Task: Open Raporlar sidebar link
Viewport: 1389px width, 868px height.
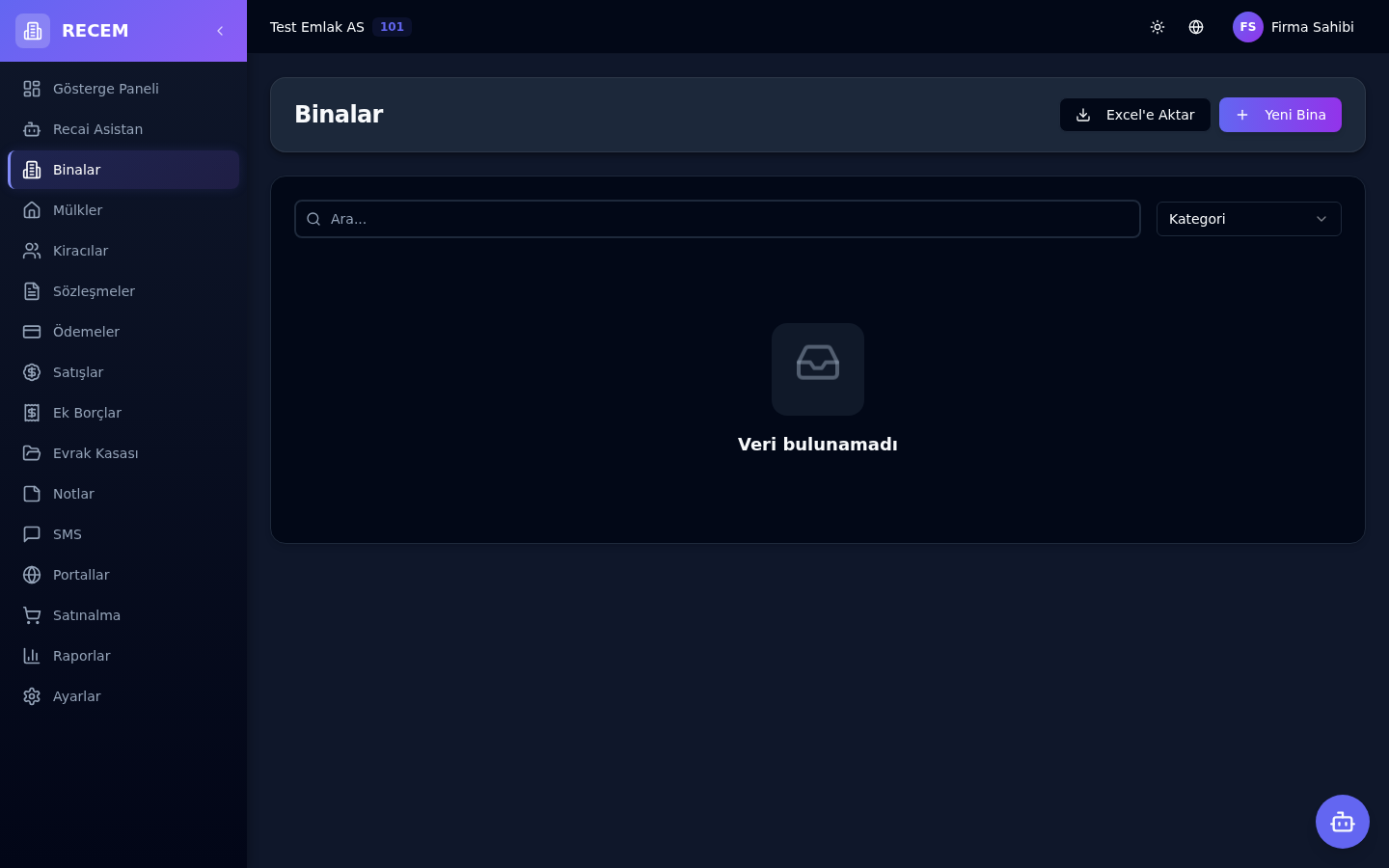Action: [123, 656]
